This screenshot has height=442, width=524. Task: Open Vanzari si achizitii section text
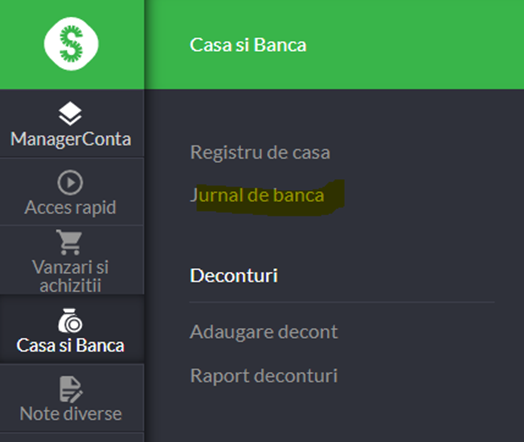pos(70,276)
